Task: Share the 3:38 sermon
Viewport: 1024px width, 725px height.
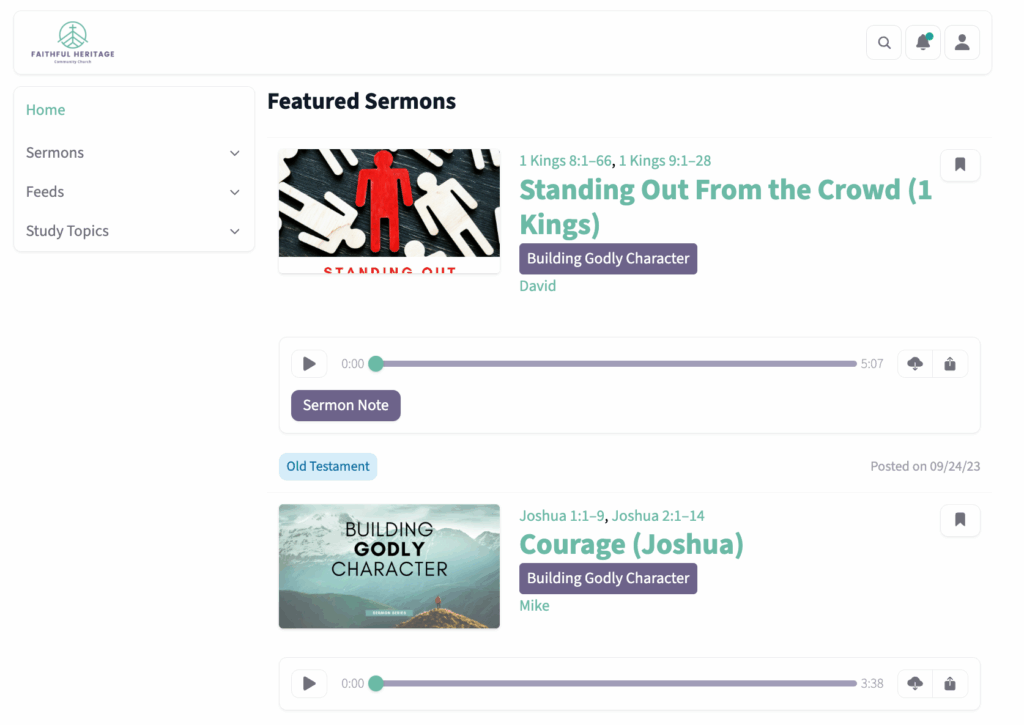Action: (x=950, y=684)
